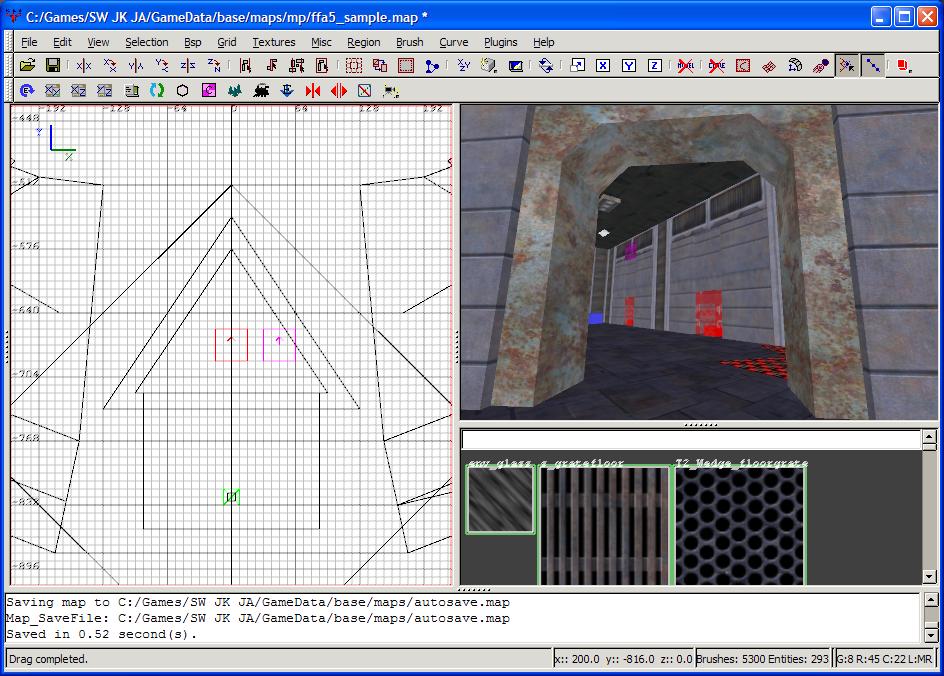Click the Open map folder icon
This screenshot has height=676, width=944.
click(27, 65)
